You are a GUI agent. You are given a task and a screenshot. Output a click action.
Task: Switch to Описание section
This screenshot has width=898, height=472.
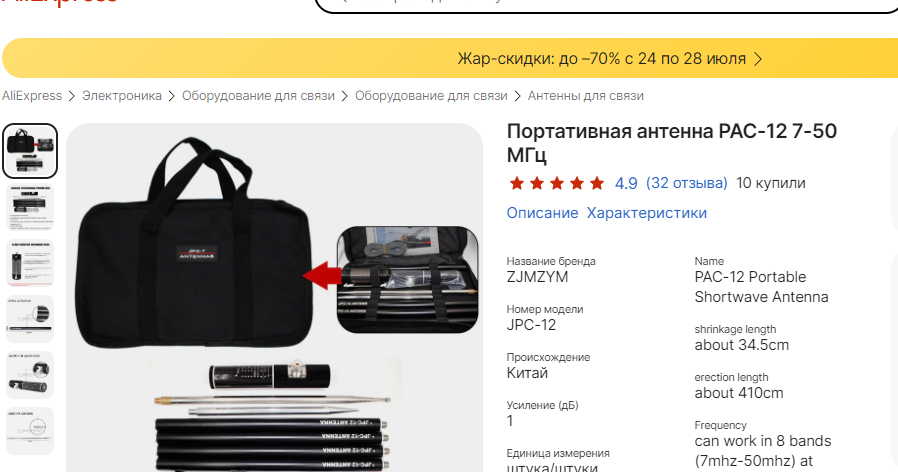[542, 213]
